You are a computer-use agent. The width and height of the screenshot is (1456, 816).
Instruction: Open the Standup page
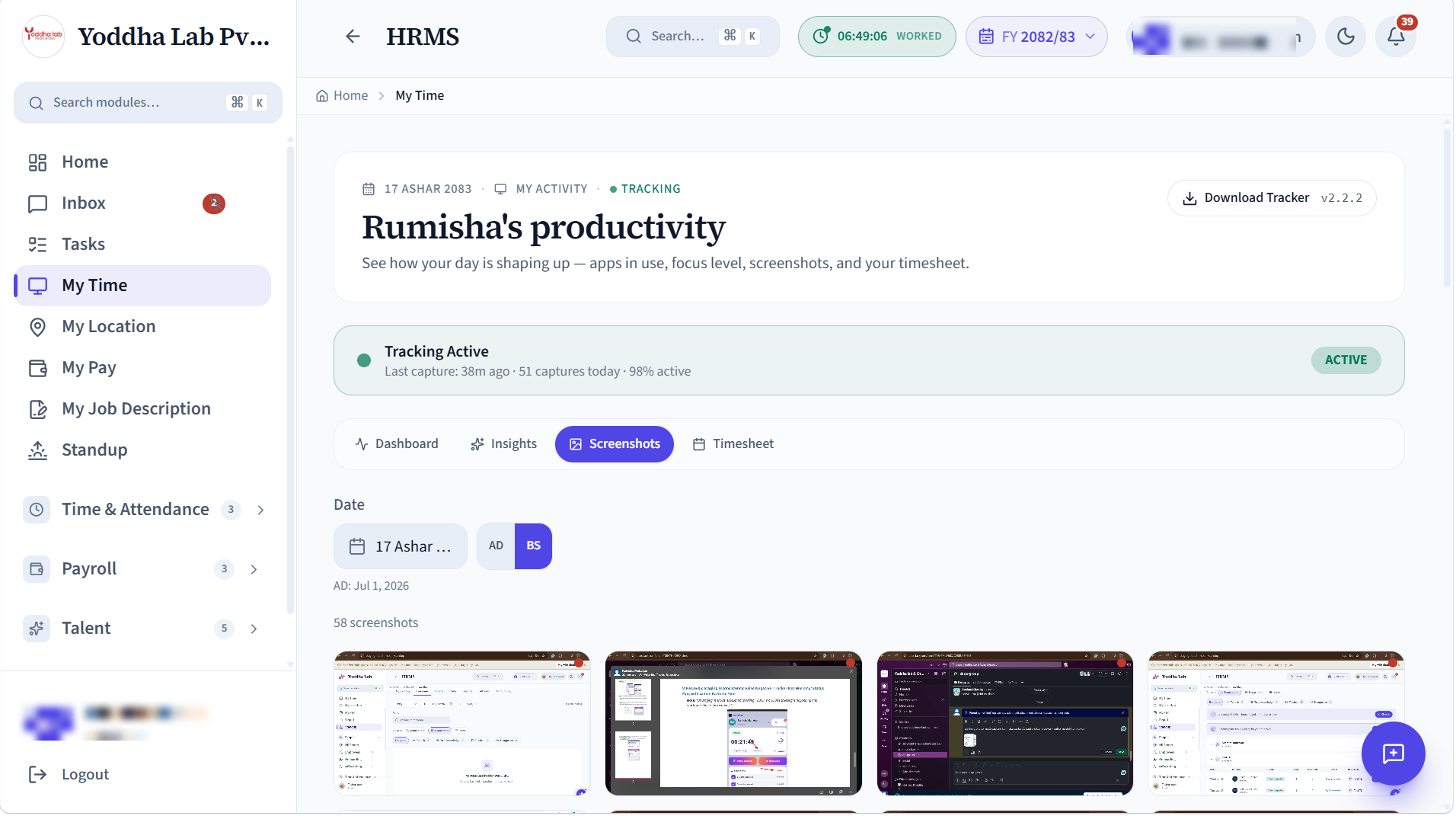click(x=142, y=450)
